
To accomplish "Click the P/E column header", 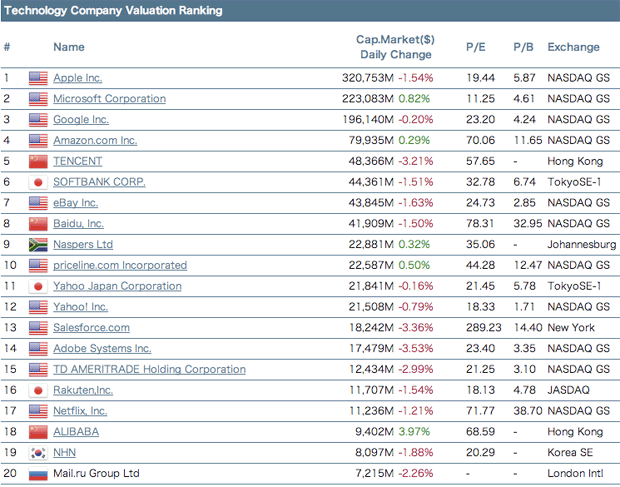I will (476, 47).
